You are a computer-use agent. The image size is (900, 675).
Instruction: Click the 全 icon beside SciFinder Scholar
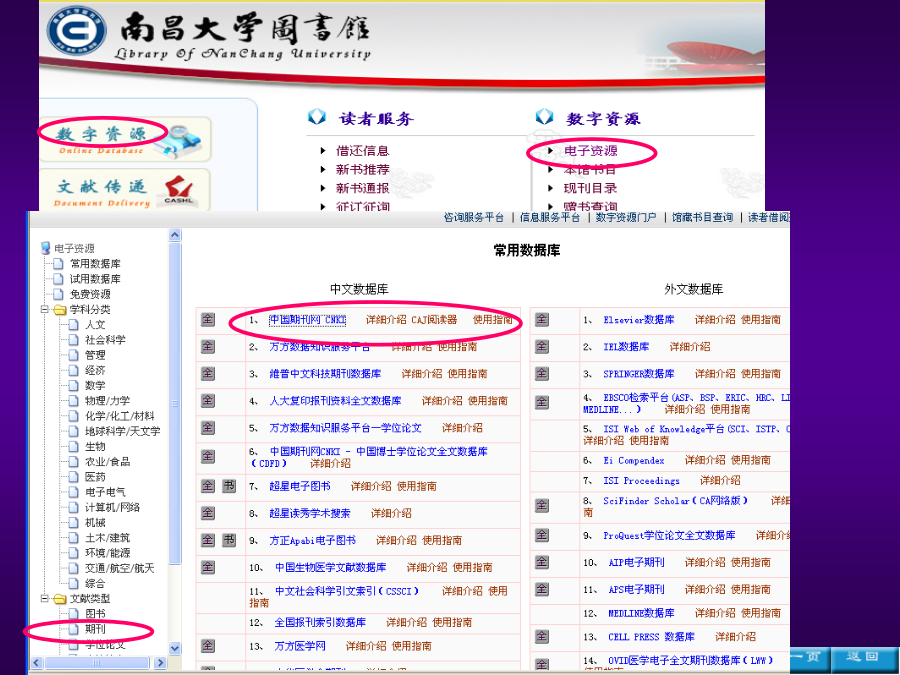click(542, 505)
